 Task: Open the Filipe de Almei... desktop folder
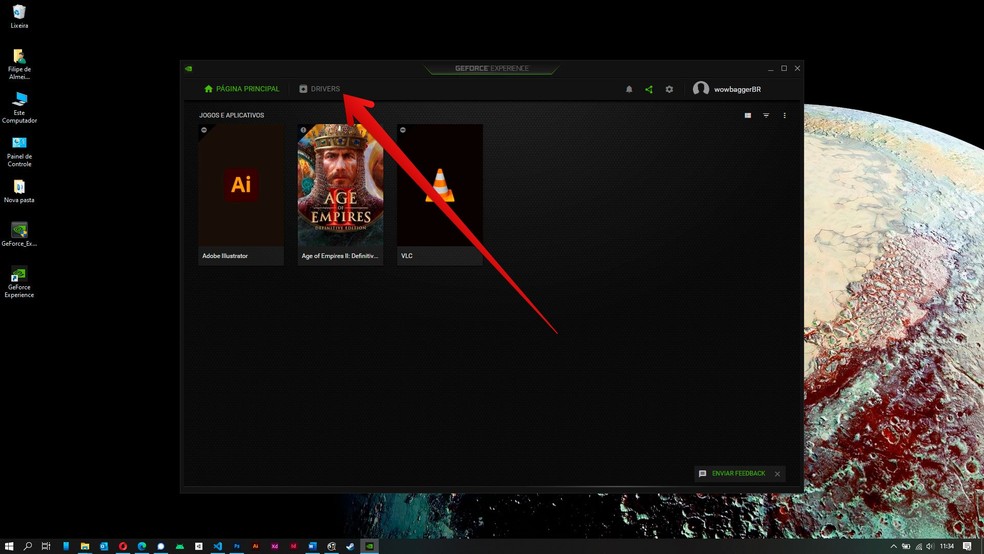(19, 64)
